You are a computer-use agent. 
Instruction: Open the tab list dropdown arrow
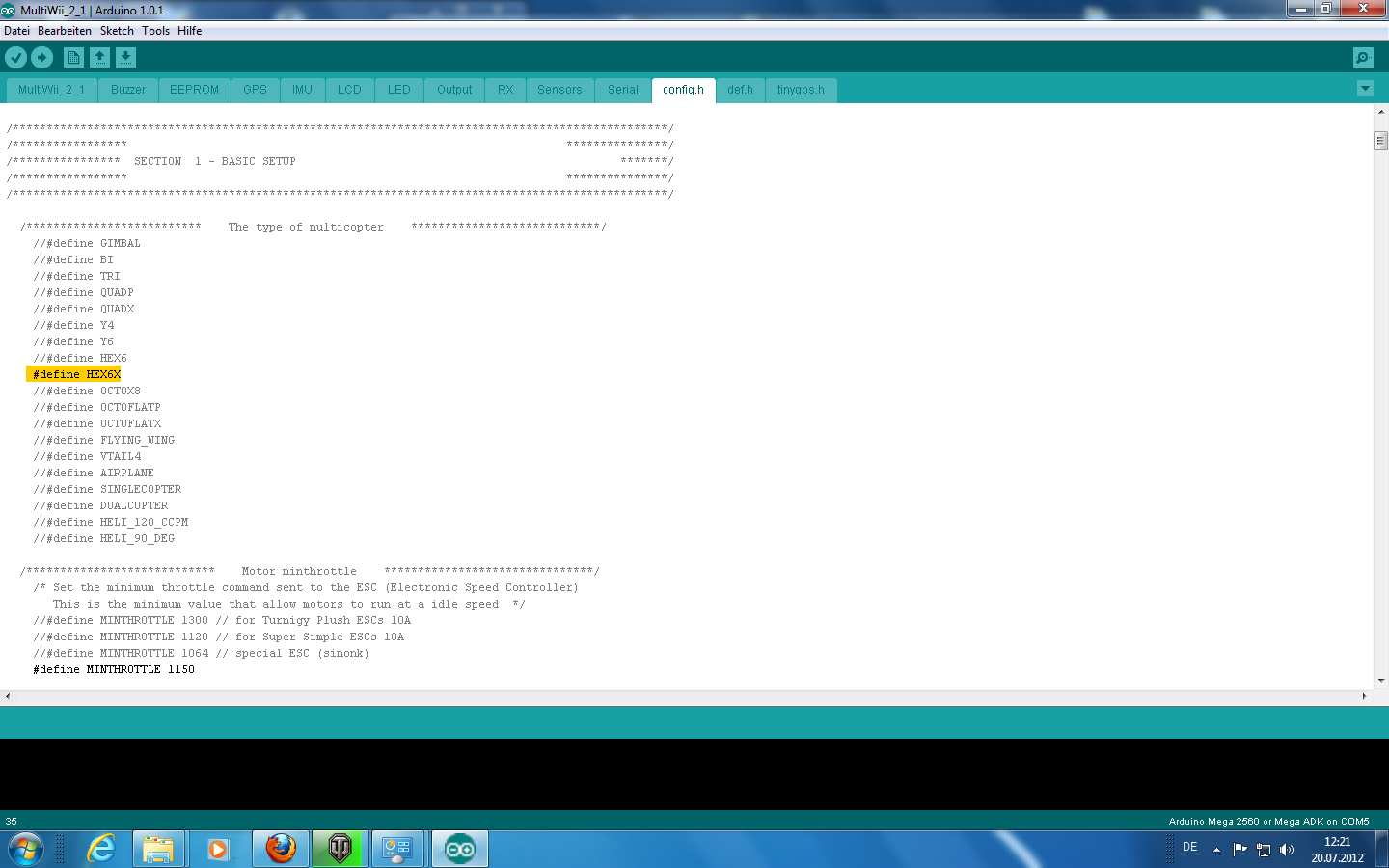(1364, 88)
